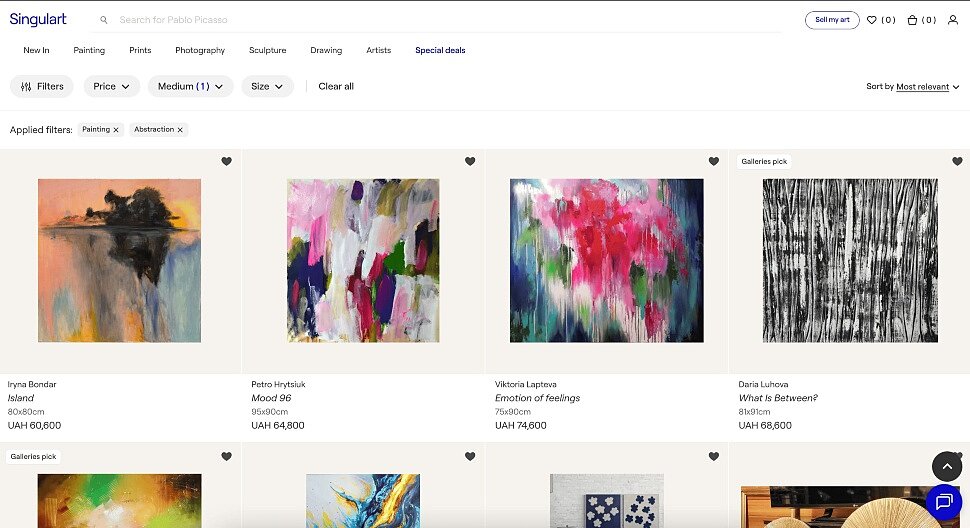Click the Clear all filters link
970x528 pixels.
pos(336,87)
